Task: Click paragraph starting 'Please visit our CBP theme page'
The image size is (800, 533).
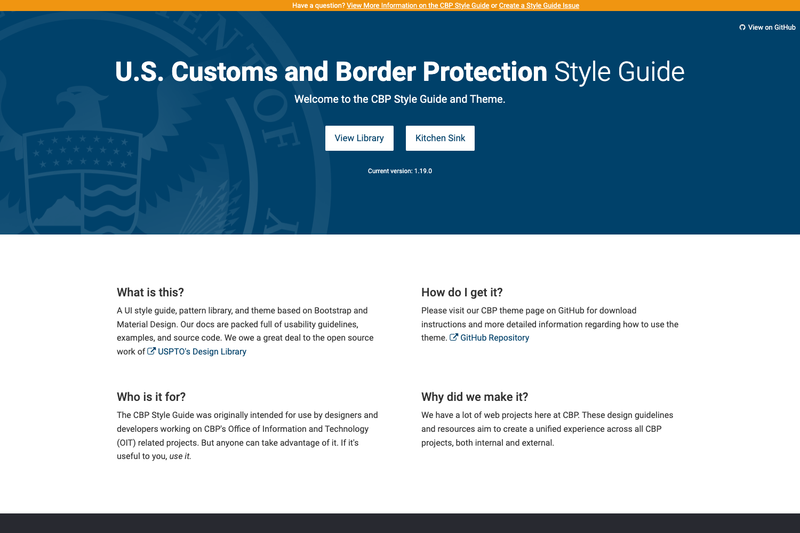Action: pos(550,324)
